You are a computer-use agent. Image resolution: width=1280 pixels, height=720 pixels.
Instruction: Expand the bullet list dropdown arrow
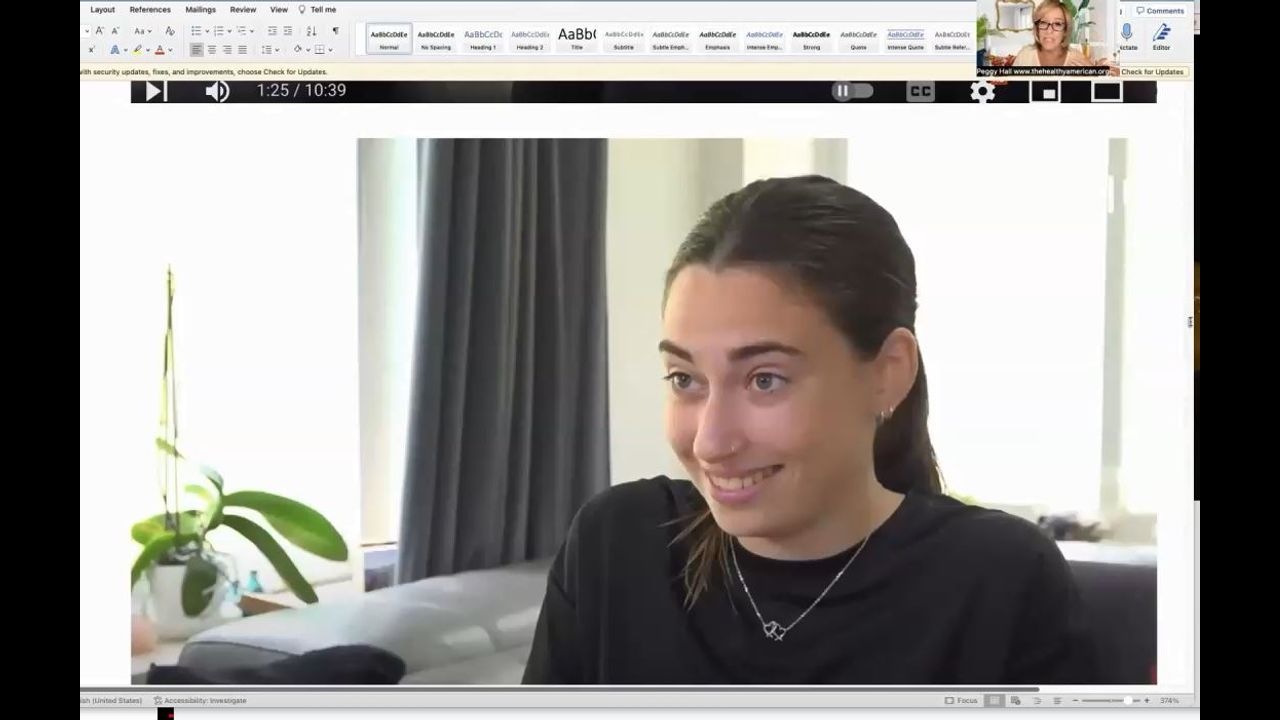[x=207, y=31]
